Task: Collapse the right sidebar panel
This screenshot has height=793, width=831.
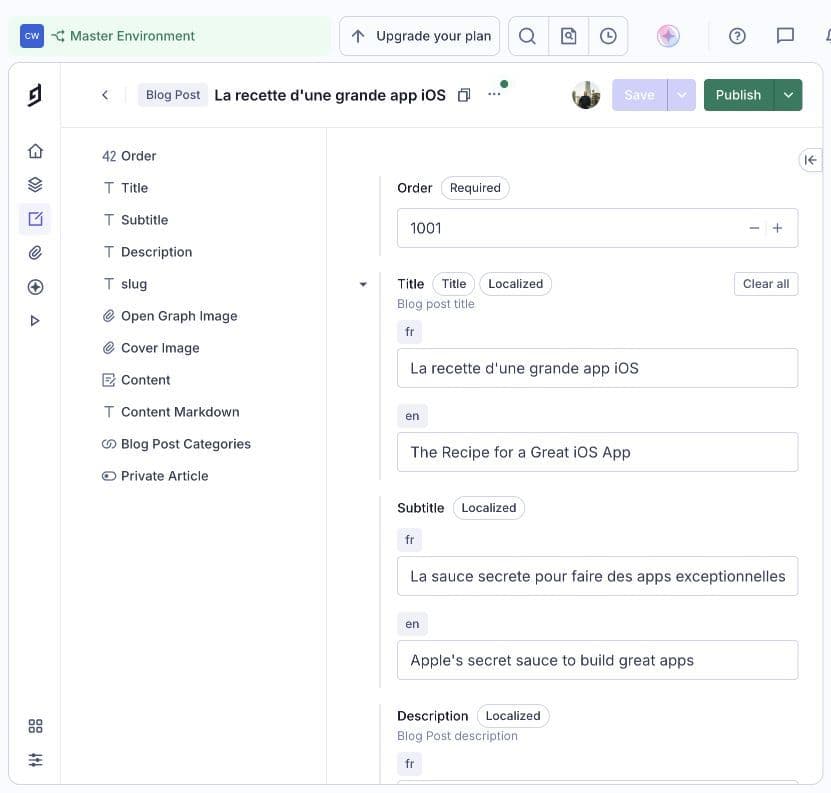Action: [x=810, y=160]
